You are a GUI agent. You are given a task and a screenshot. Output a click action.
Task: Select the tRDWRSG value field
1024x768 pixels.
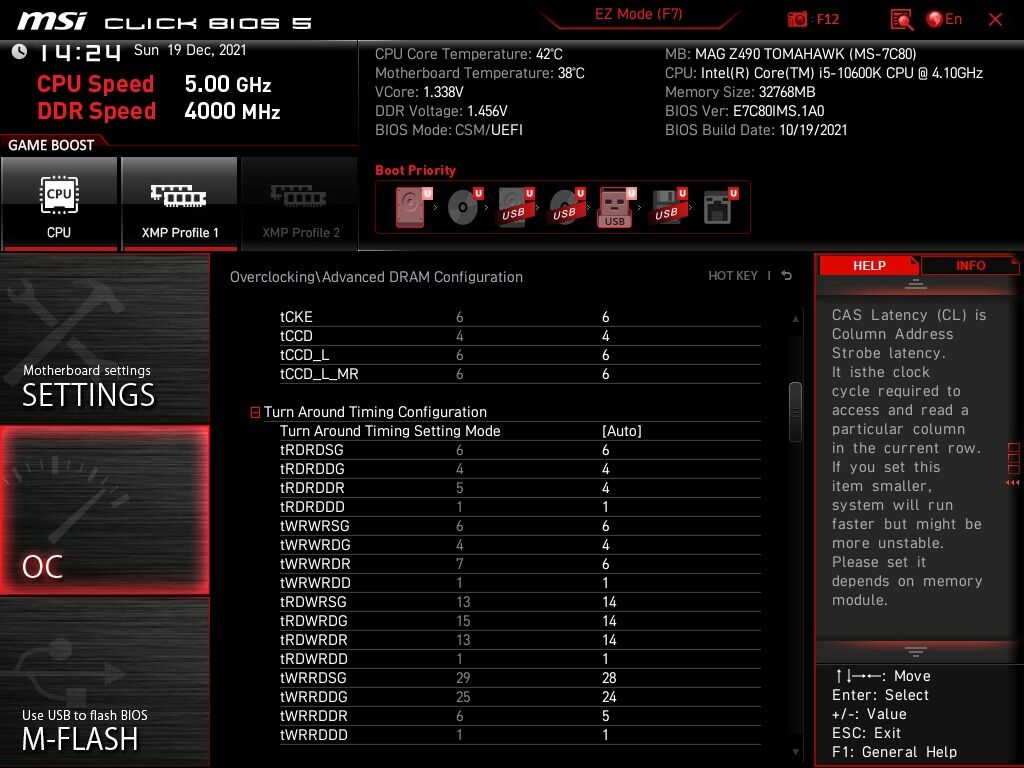(x=609, y=602)
